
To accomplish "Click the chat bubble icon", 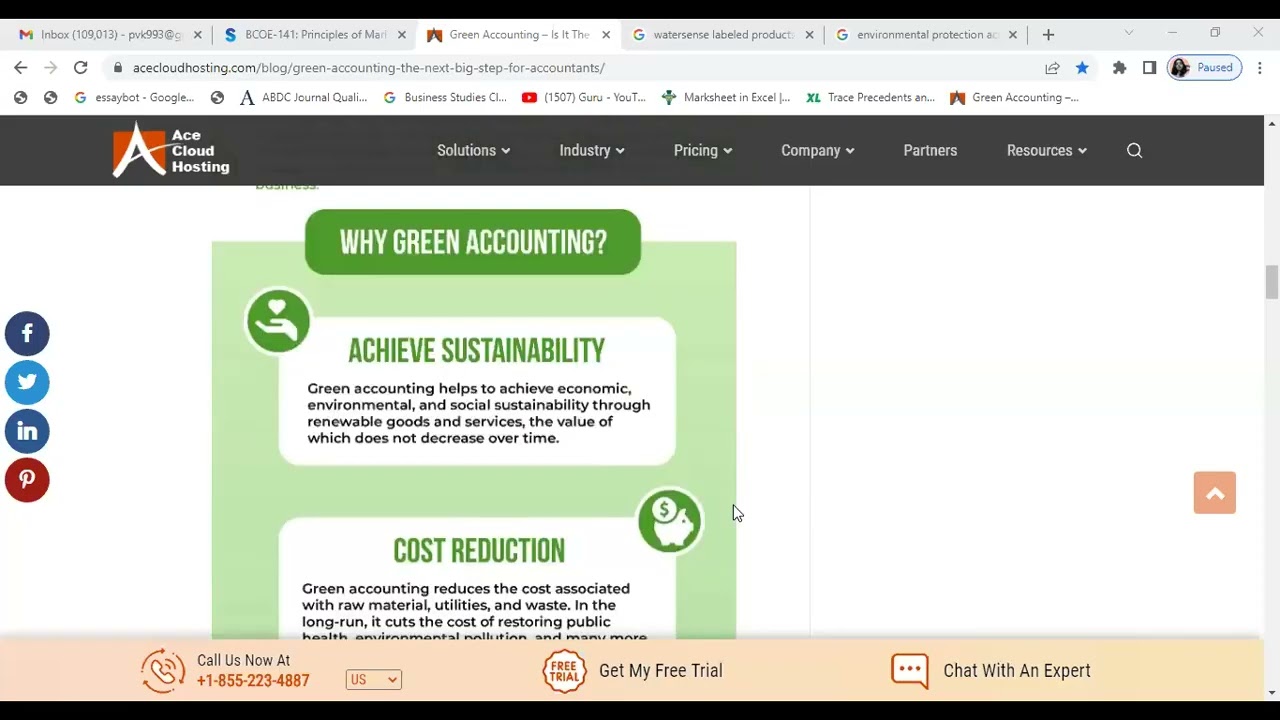I will [909, 670].
